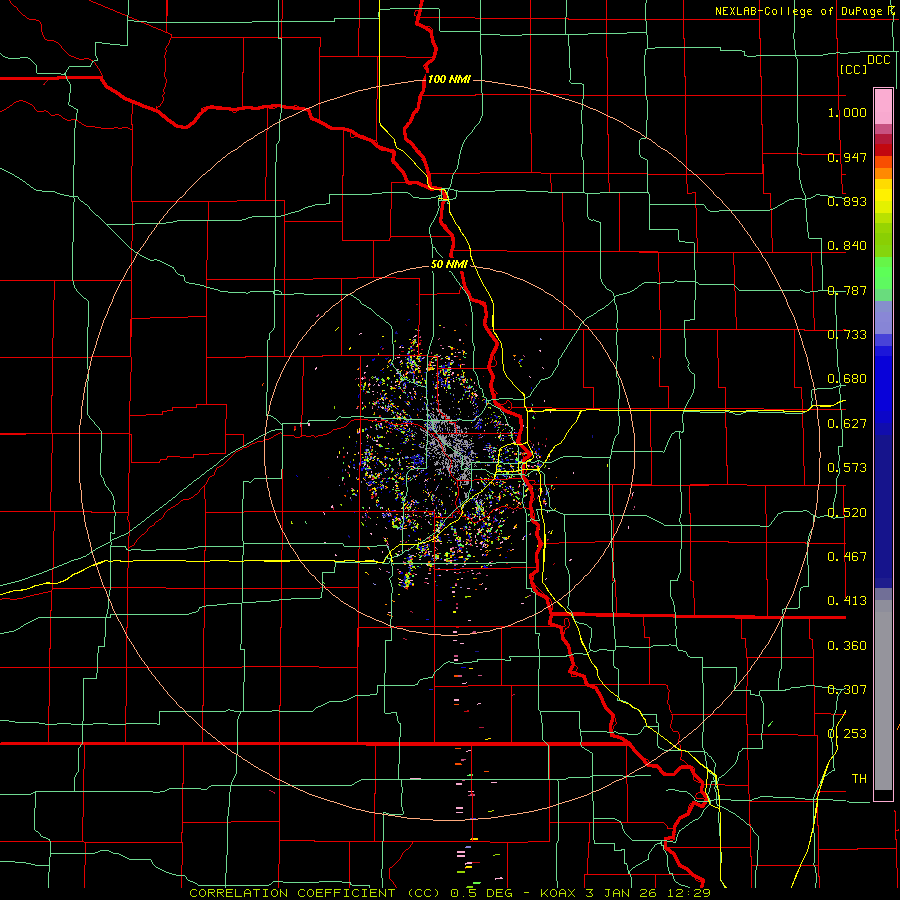The image size is (900, 900).
Task: Select the 0.947 scale value
Action: 847,157
